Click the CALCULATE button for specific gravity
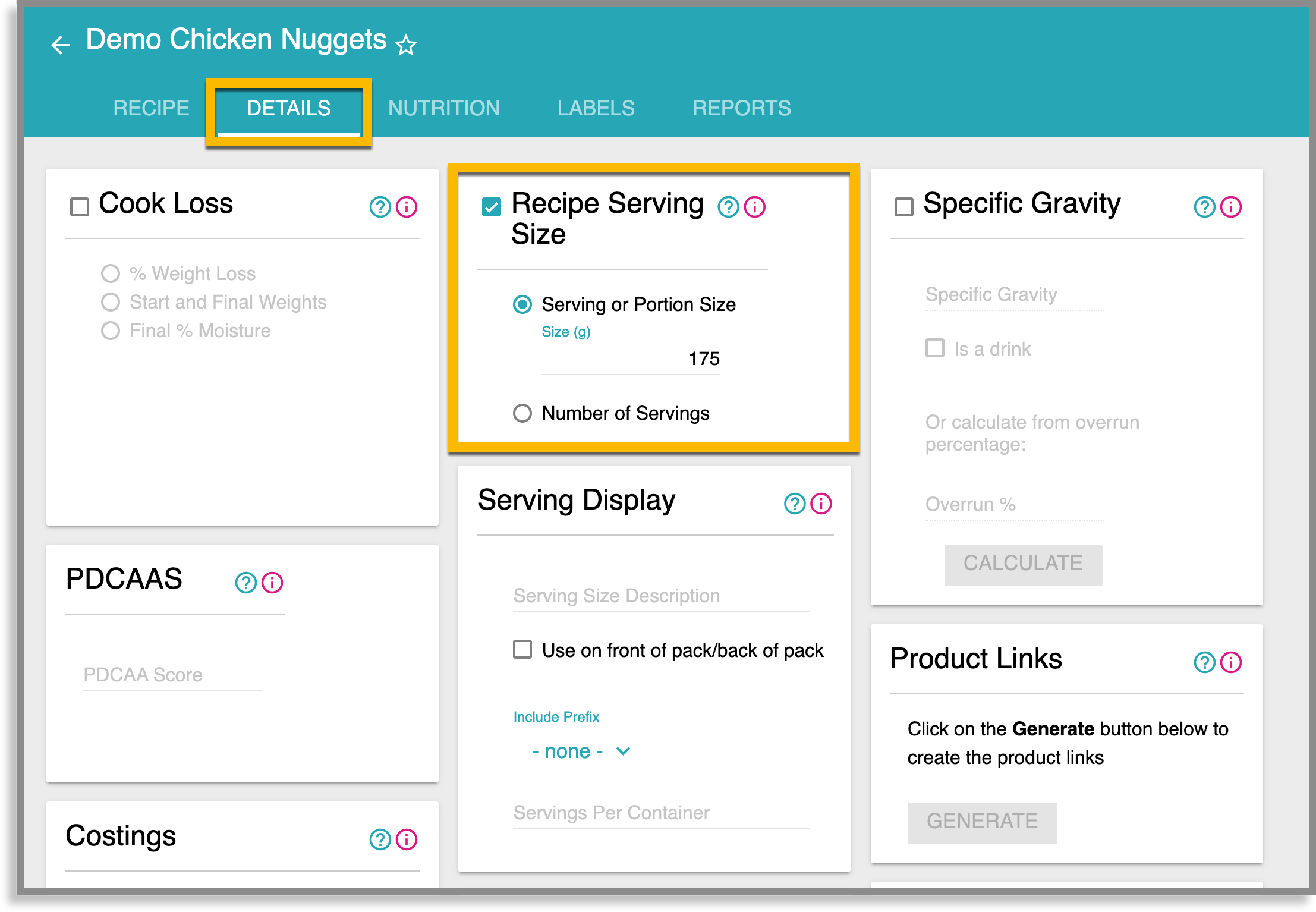The width and height of the screenshot is (1316, 912). tap(1023, 564)
